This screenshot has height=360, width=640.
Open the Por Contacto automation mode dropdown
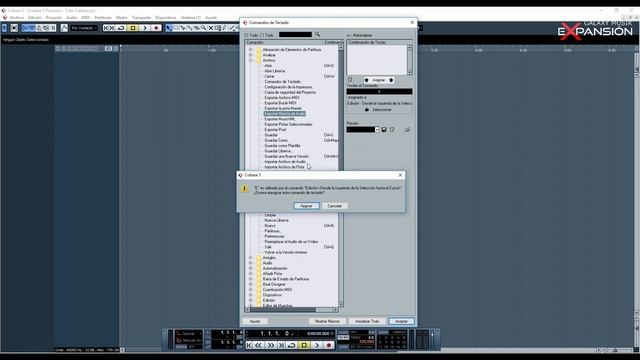pyautogui.click(x=84, y=28)
